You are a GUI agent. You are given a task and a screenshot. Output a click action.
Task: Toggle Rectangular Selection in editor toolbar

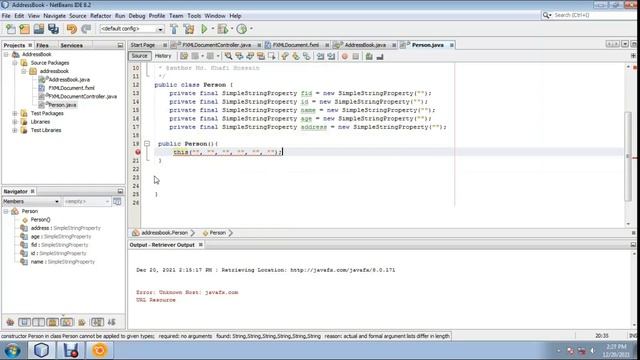tap(271, 56)
